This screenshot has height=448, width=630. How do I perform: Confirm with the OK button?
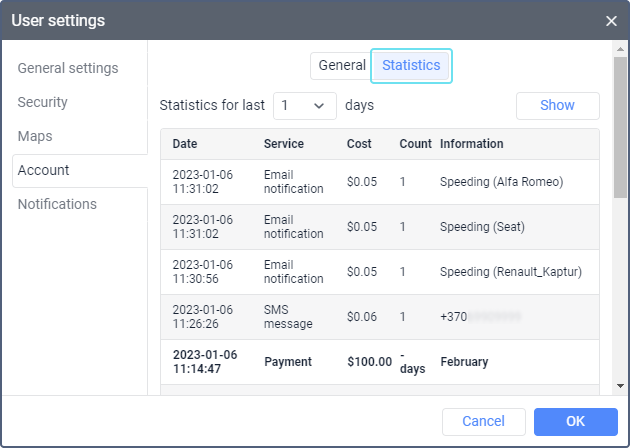coord(575,421)
